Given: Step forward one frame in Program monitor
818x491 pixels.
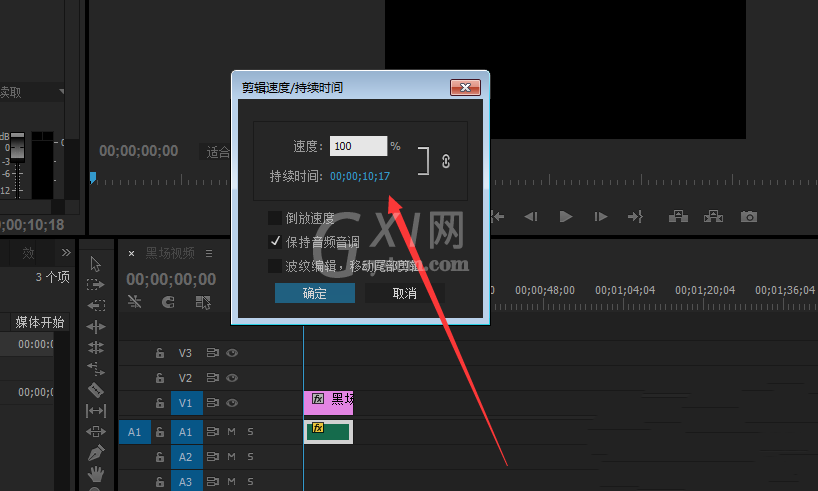Looking at the screenshot, I should click(601, 216).
